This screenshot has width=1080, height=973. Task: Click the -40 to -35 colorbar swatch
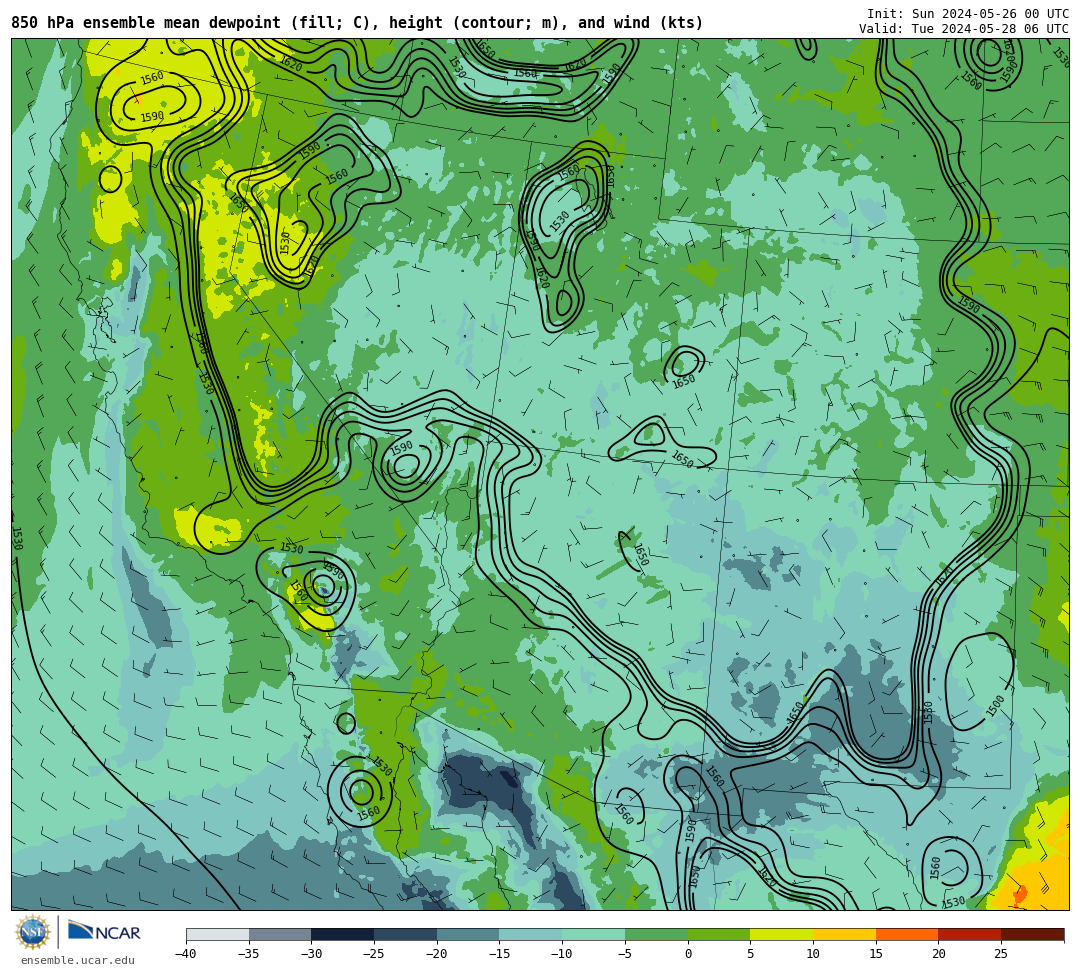pyautogui.click(x=218, y=934)
